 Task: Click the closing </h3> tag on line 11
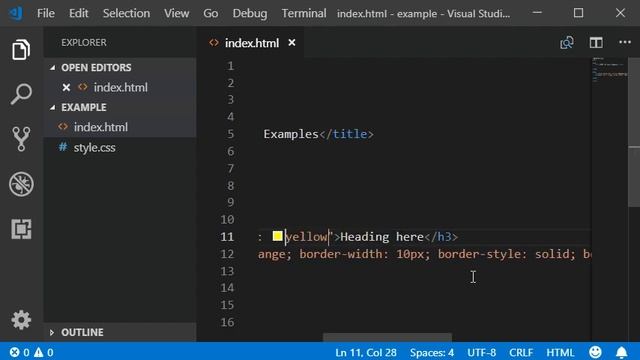point(441,237)
